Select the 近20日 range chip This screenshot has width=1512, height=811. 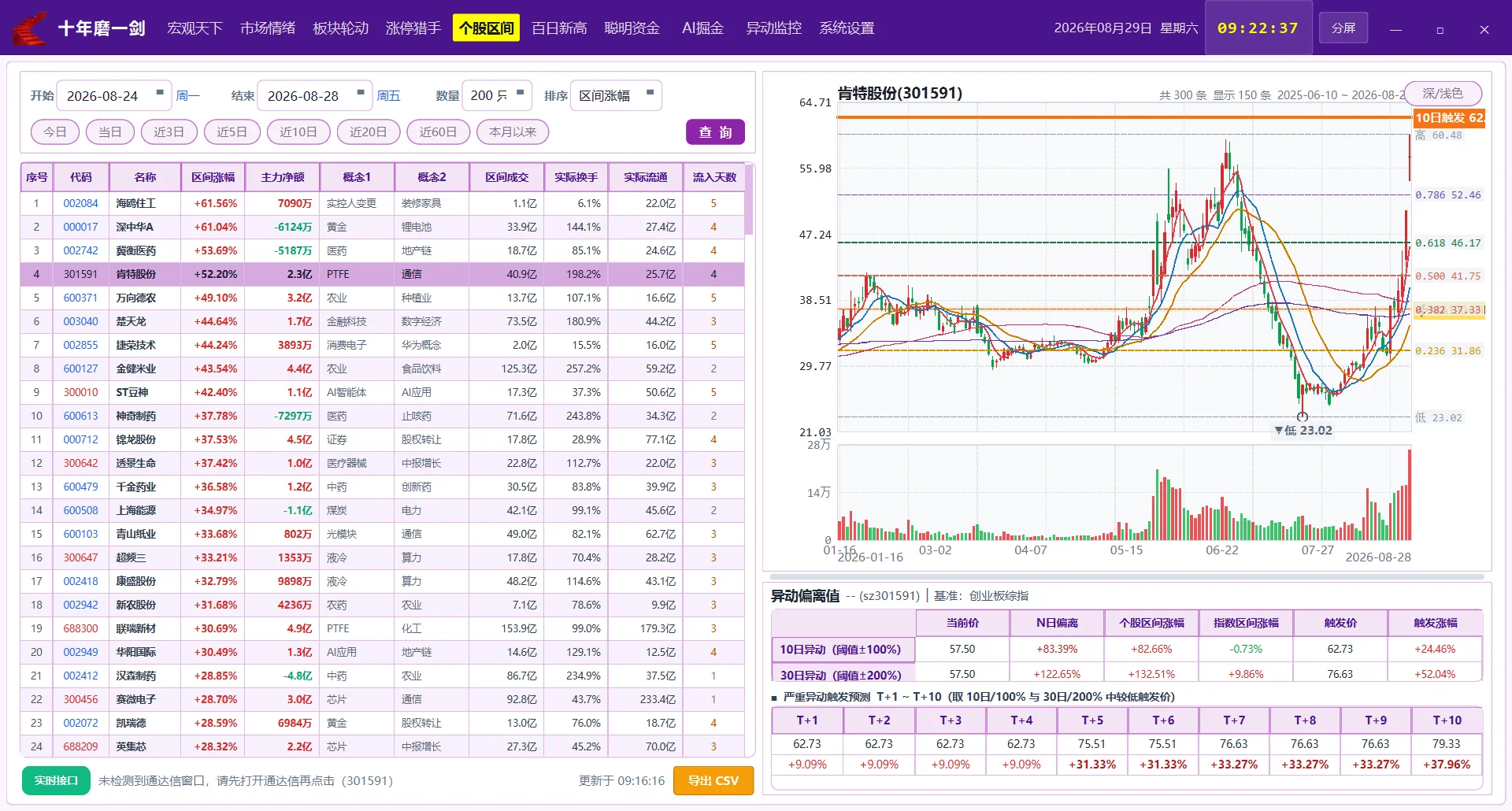tap(369, 132)
